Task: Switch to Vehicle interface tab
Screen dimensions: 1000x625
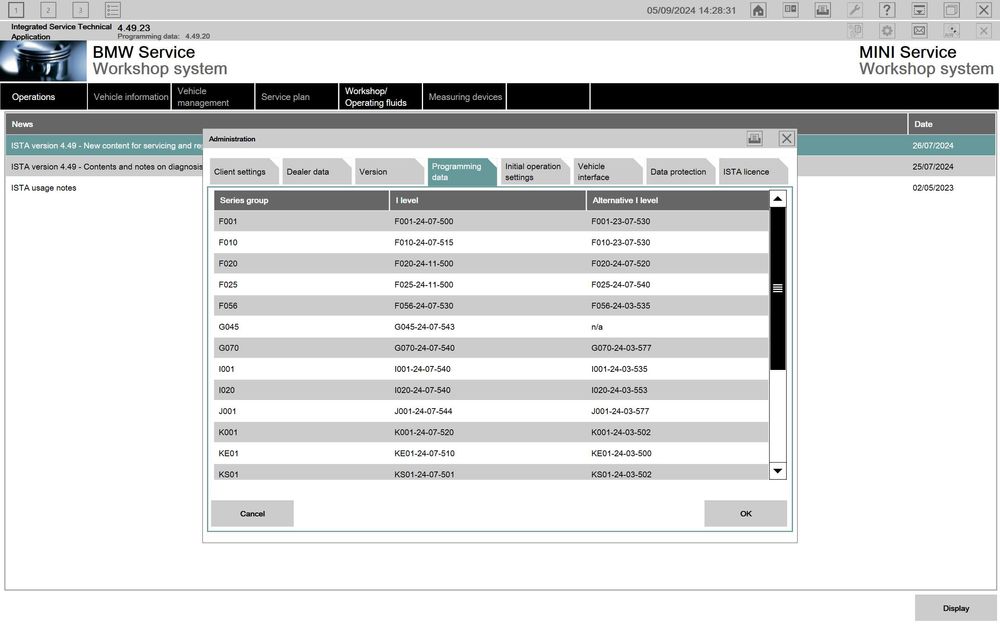Action: click(x=607, y=172)
